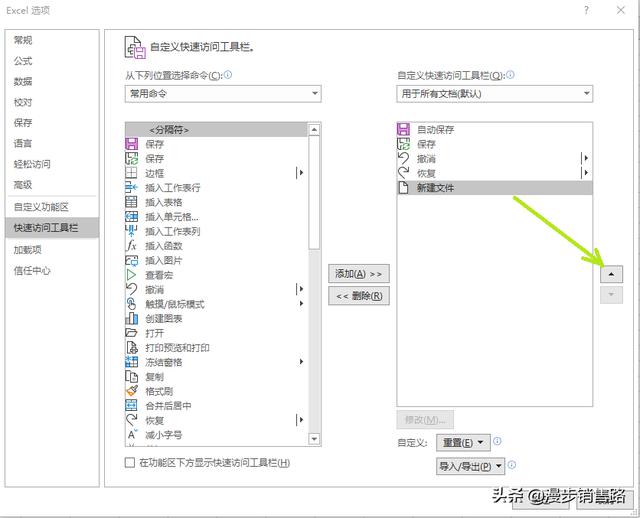Expand the 冻结窗格 submenu arrow
The height and width of the screenshot is (518, 640).
coord(301,362)
